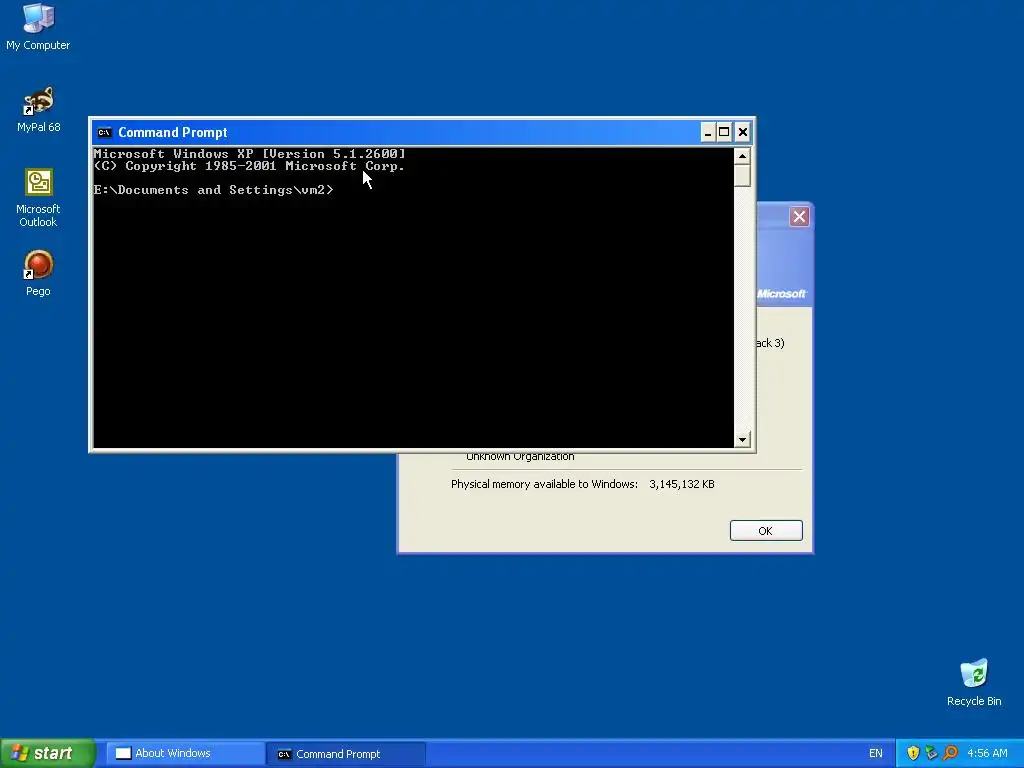Click the Copyright 1985-2001 Microsoft Corp. line
This screenshot has height=768, width=1024.
(x=249, y=166)
